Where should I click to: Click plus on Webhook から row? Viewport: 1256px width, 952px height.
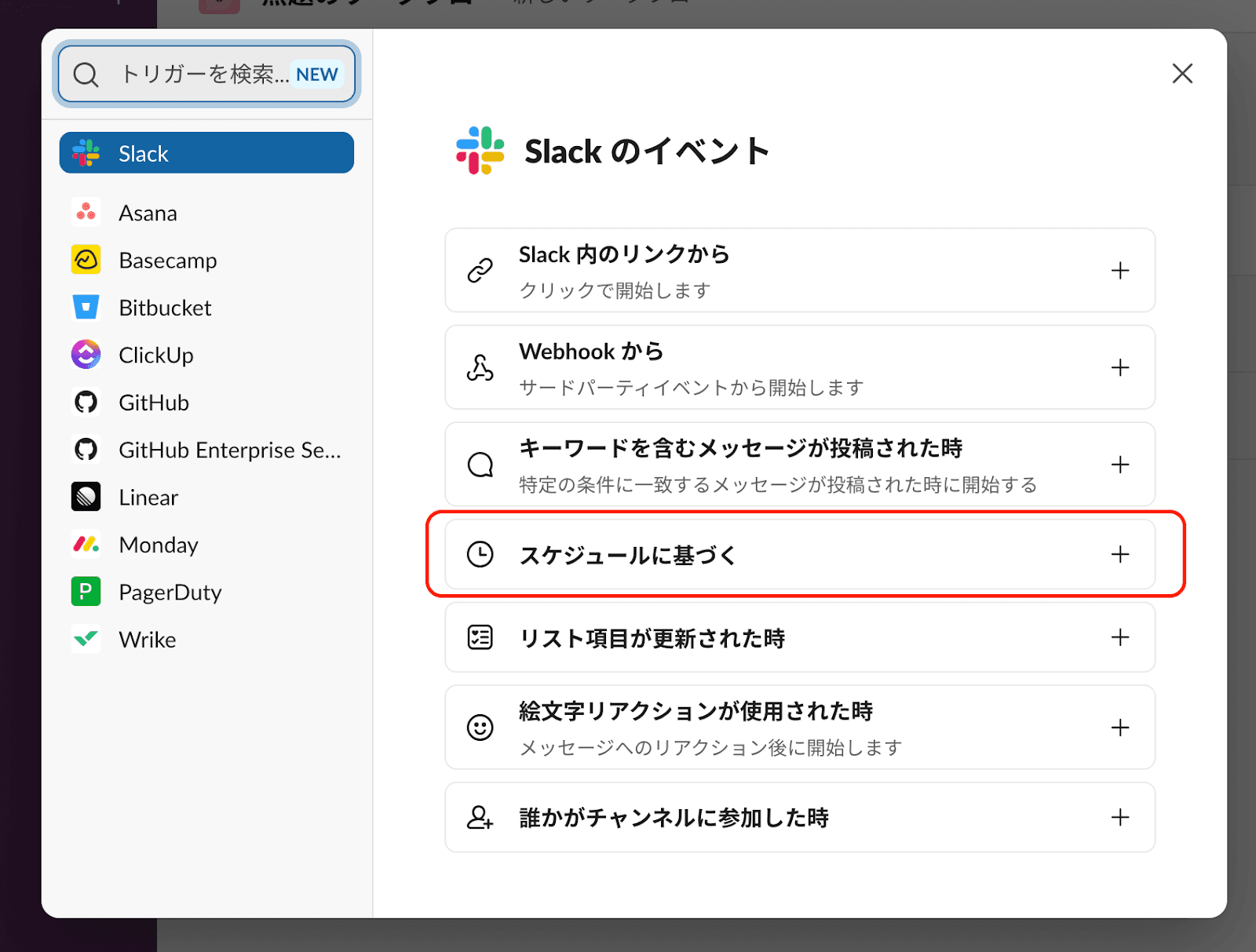(1120, 367)
